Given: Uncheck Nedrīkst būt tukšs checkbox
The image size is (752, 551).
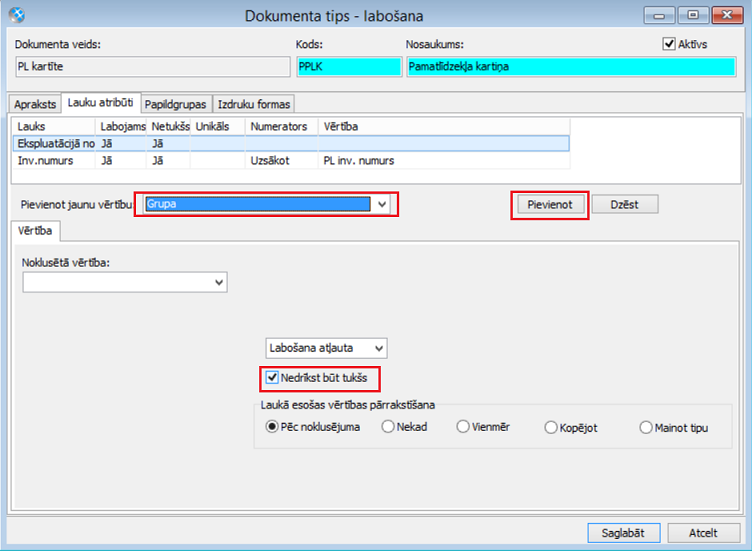Looking at the screenshot, I should click(x=272, y=377).
